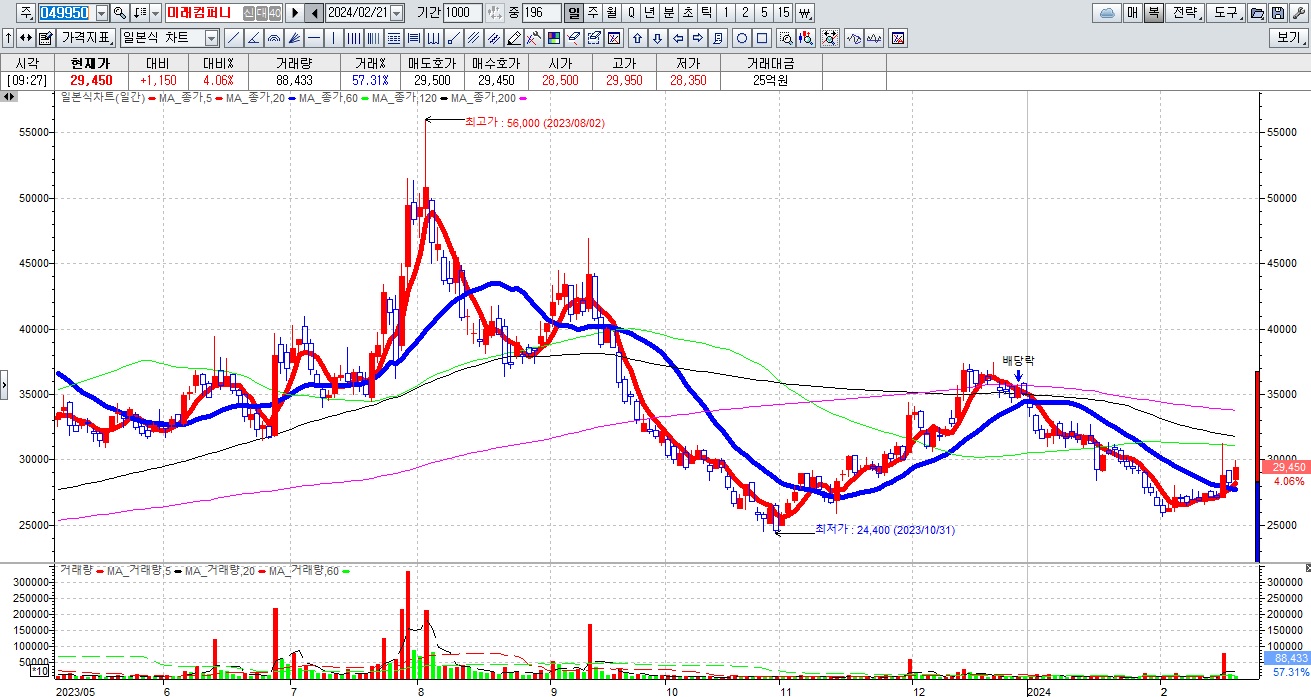Select the trend line drawing tool

(x=234, y=38)
